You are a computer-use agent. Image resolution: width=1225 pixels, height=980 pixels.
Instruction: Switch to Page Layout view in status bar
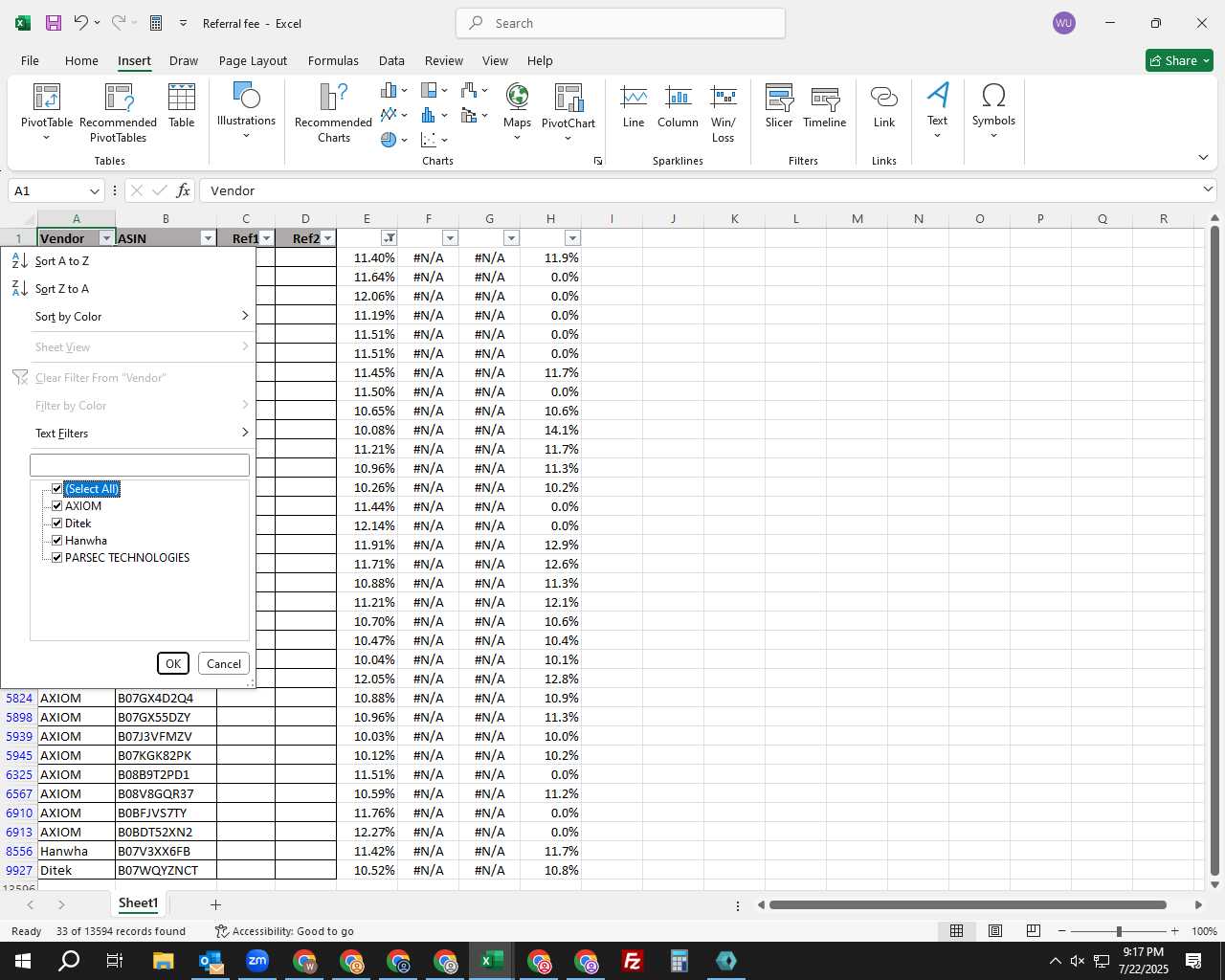pyautogui.click(x=995, y=931)
